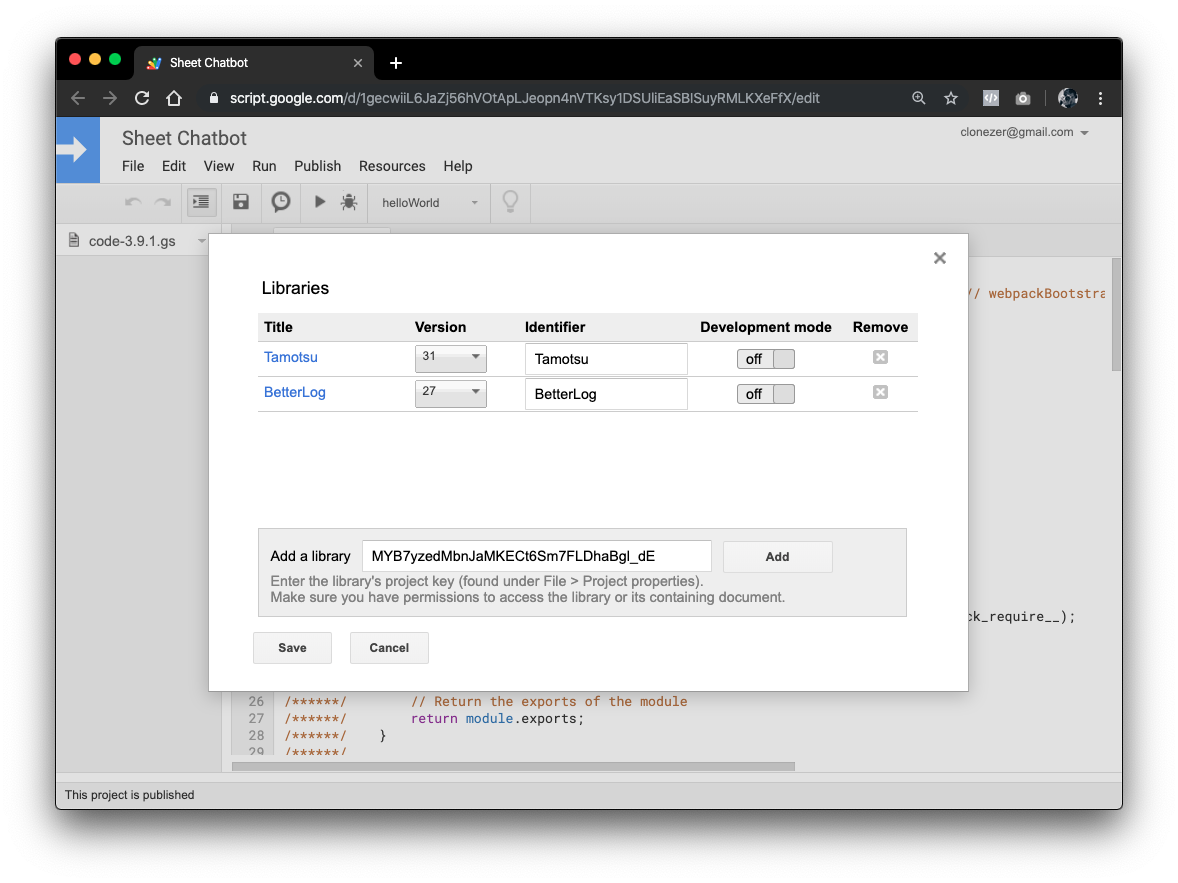Image resolution: width=1178 pixels, height=883 pixels.
Task: Open the clonezer@gmail.com account dropdown
Action: [x=1024, y=132]
